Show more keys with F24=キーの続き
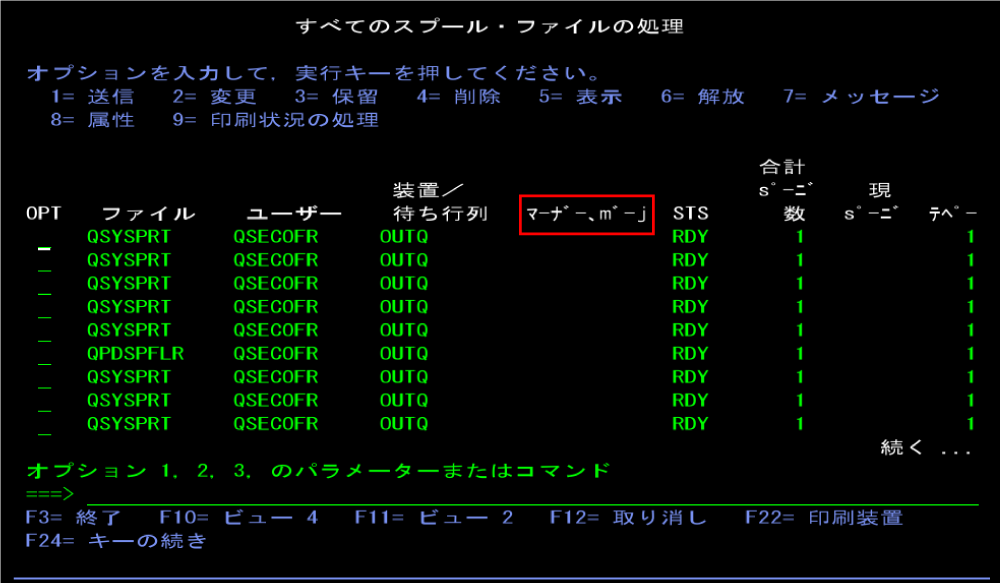This screenshot has height=583, width=1000. tap(116, 541)
